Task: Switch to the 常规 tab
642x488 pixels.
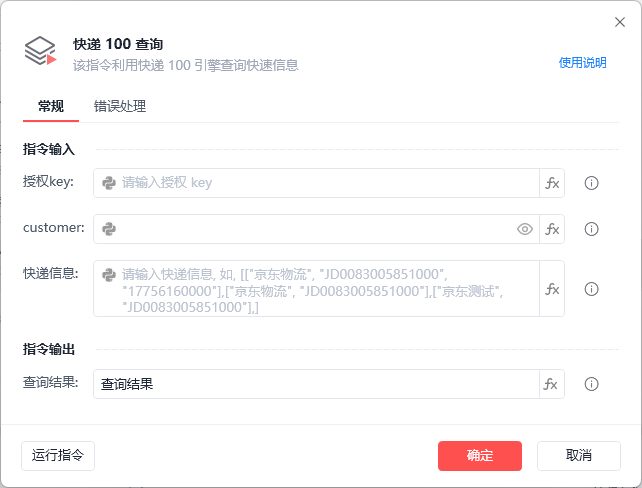Action: (x=51, y=106)
